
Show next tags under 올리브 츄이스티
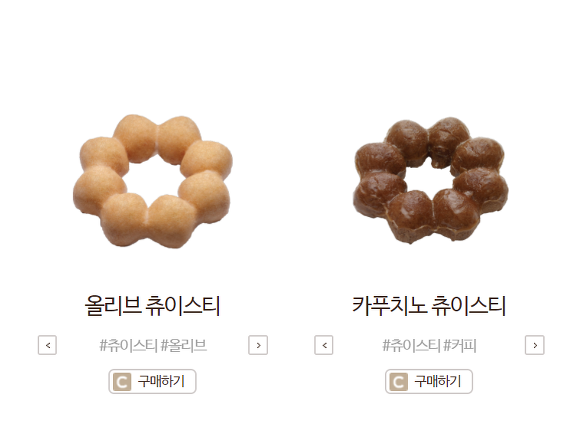pyautogui.click(x=258, y=345)
